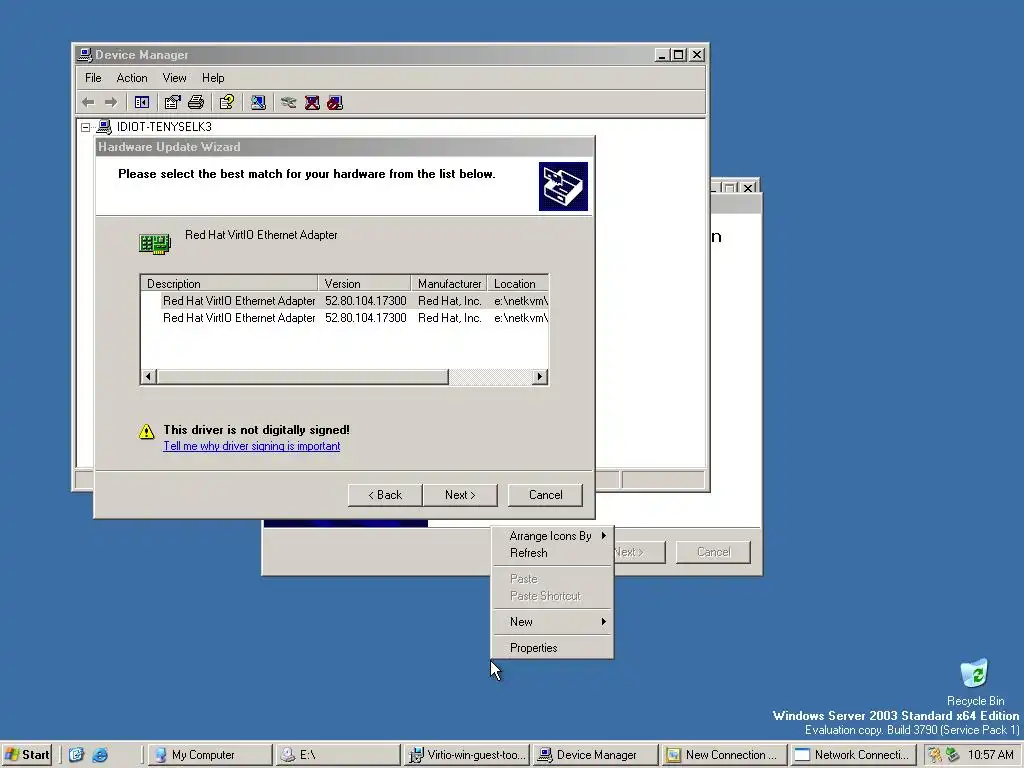This screenshot has height=768, width=1024.
Task: Sort by the Description column header
Action: pos(229,283)
